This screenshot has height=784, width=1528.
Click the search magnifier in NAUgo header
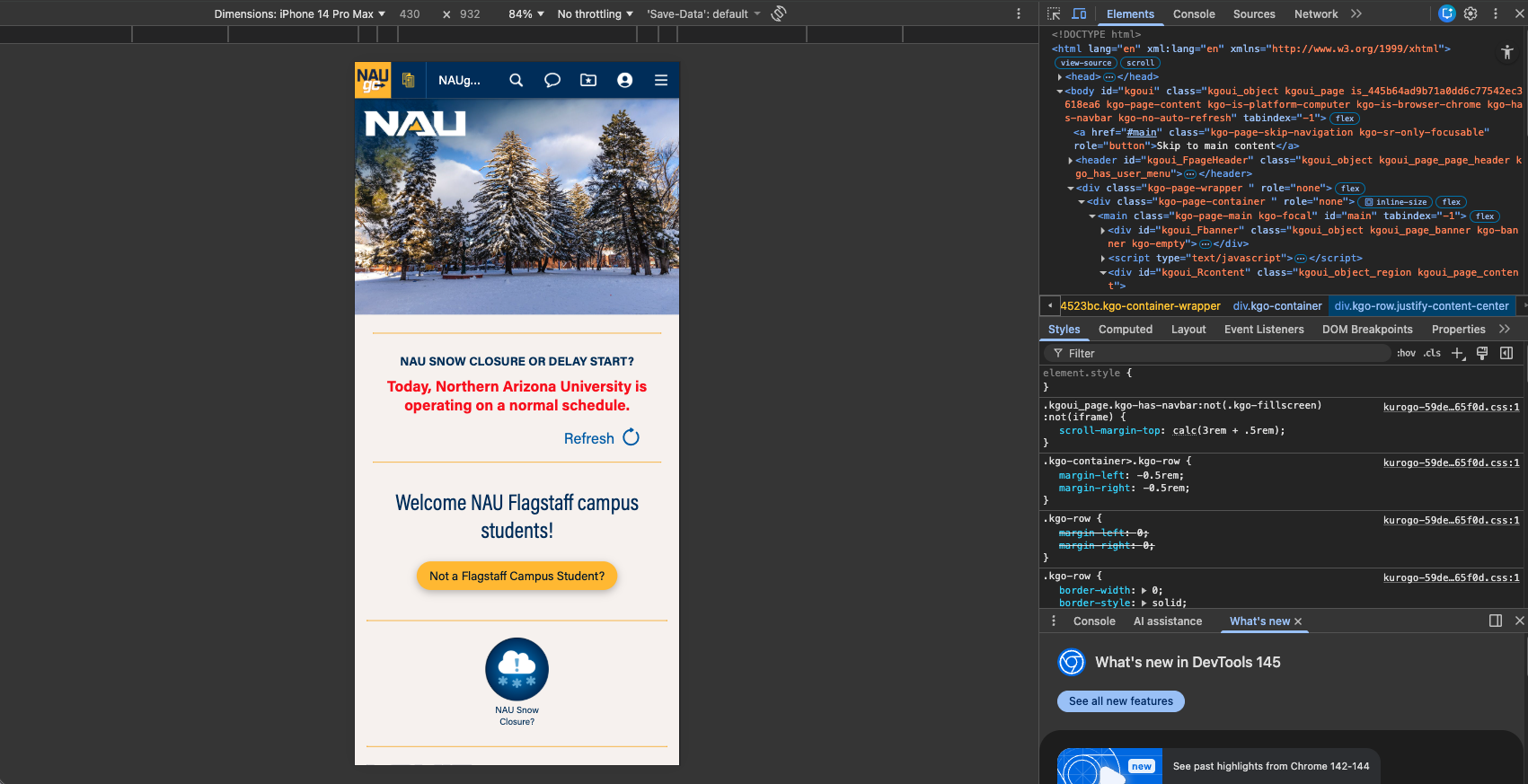pyautogui.click(x=516, y=80)
